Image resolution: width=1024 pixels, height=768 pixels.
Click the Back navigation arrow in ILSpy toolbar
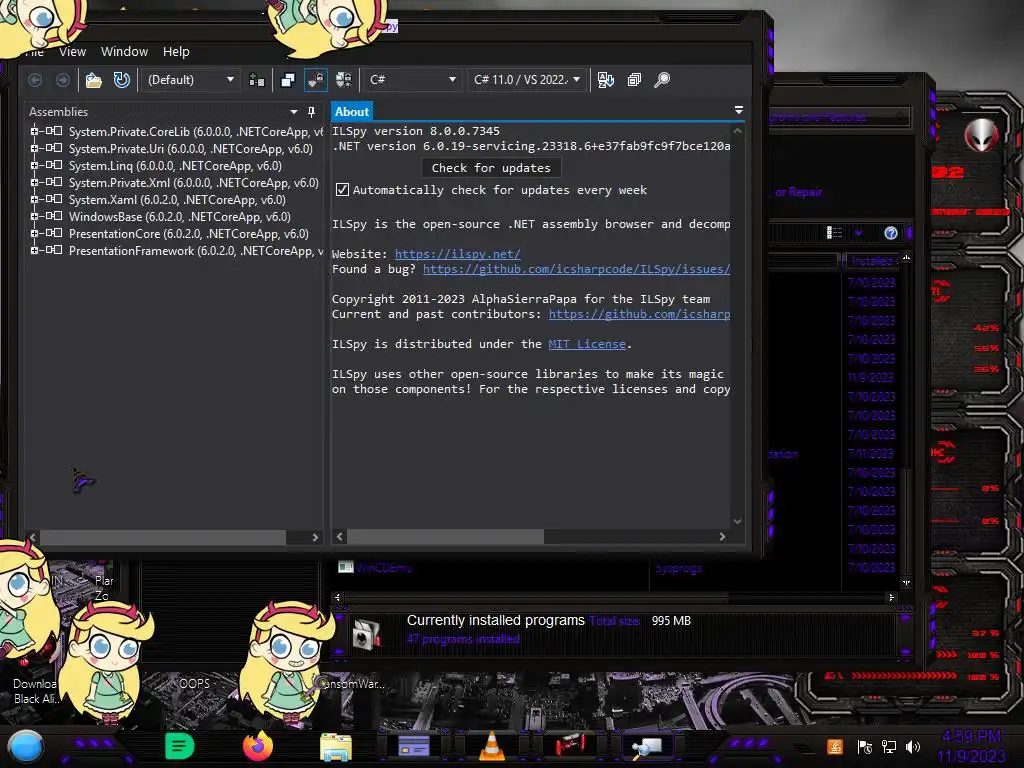point(35,80)
